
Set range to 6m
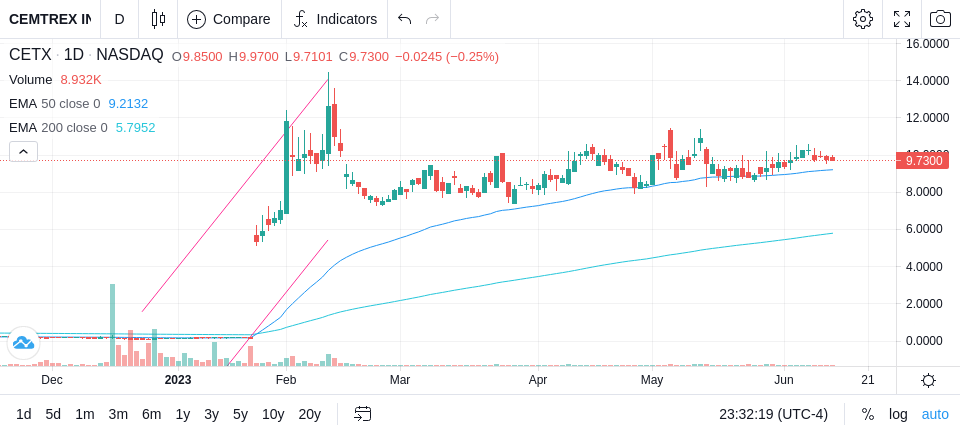coord(151,415)
